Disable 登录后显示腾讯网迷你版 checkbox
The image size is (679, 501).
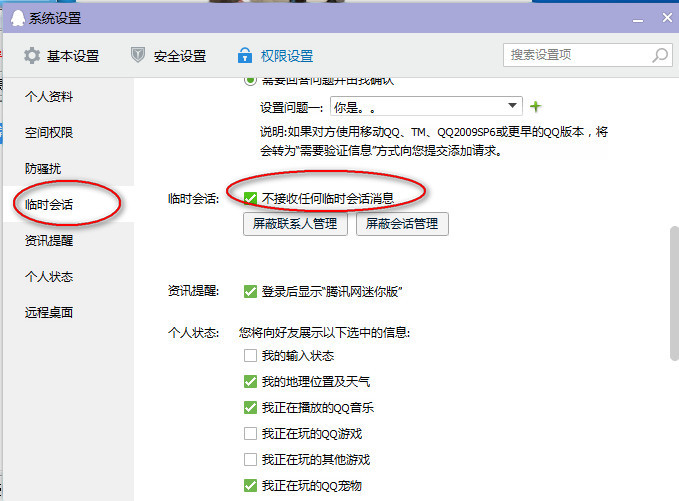tap(250, 292)
